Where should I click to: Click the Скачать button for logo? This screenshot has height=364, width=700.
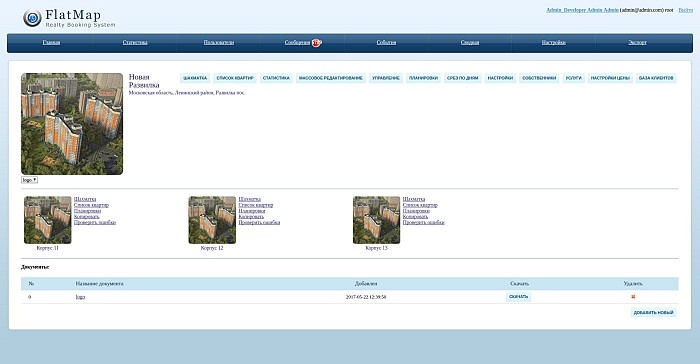tap(518, 297)
